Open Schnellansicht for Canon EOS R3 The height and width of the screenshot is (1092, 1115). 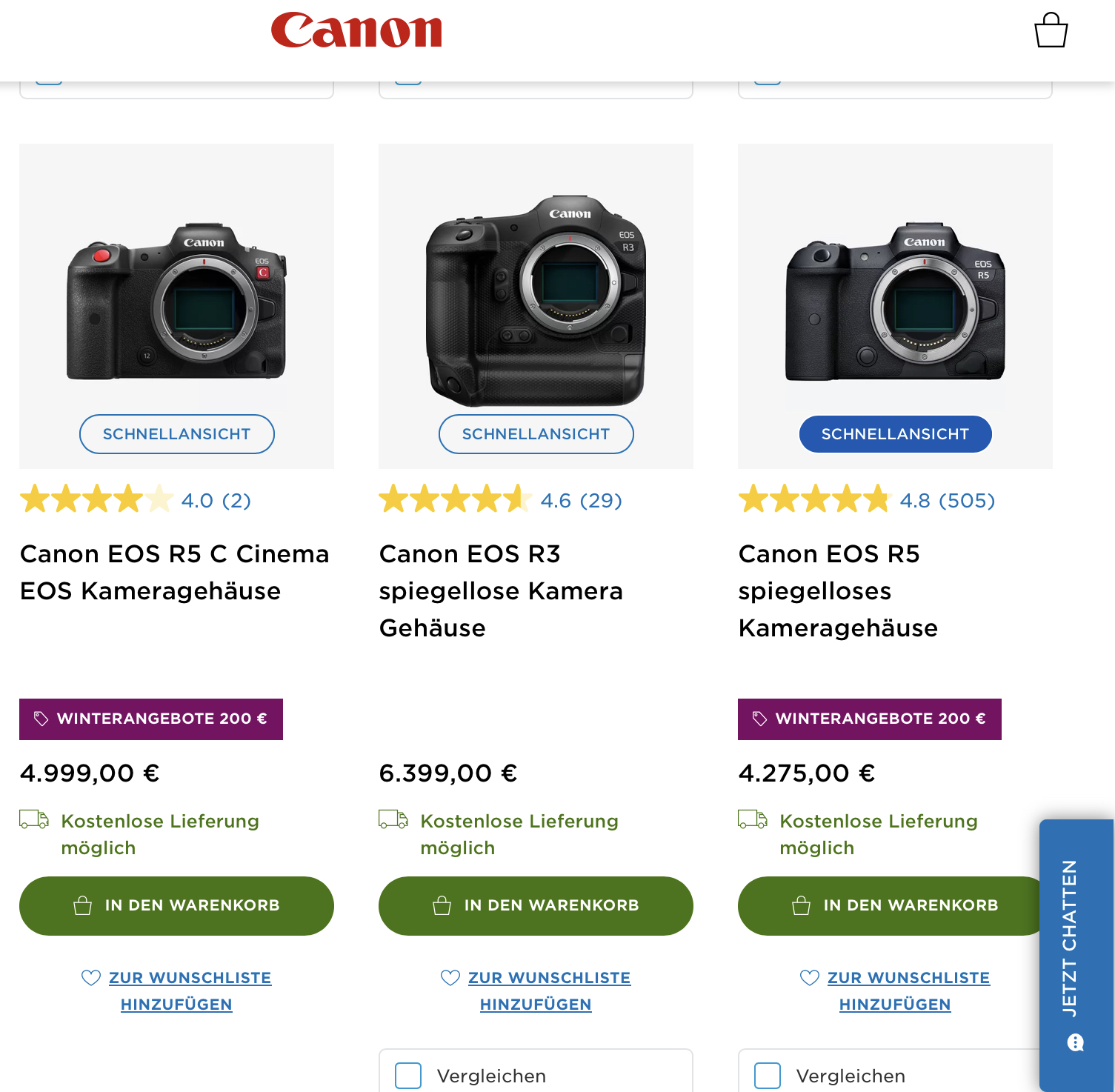536,434
